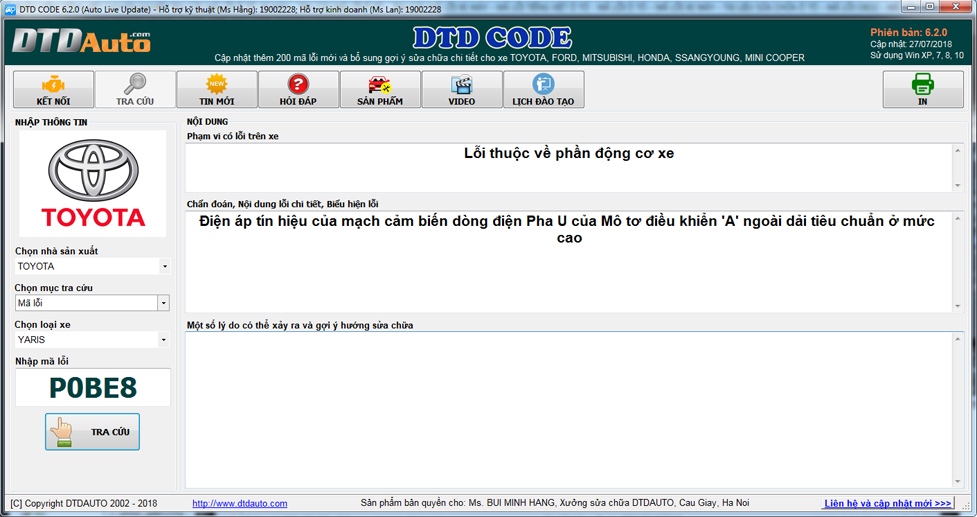Open the VIDEO clapperboard button
Screen dimensions: 977x517
pos(462,90)
